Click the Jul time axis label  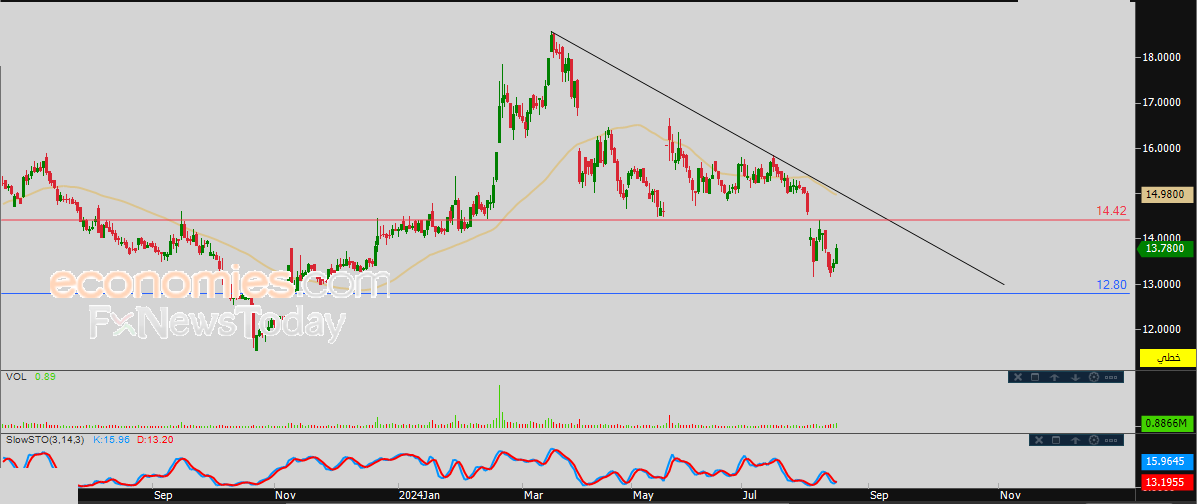pyautogui.click(x=750, y=496)
